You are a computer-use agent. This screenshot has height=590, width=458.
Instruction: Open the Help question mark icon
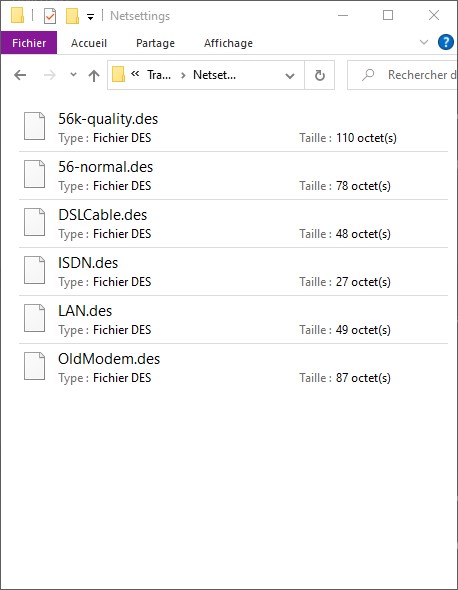point(446,42)
